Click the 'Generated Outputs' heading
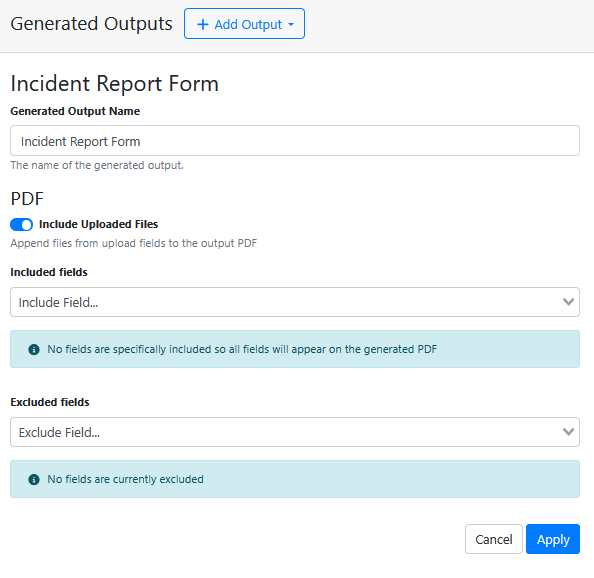Viewport: 594px width, 578px height. click(91, 23)
